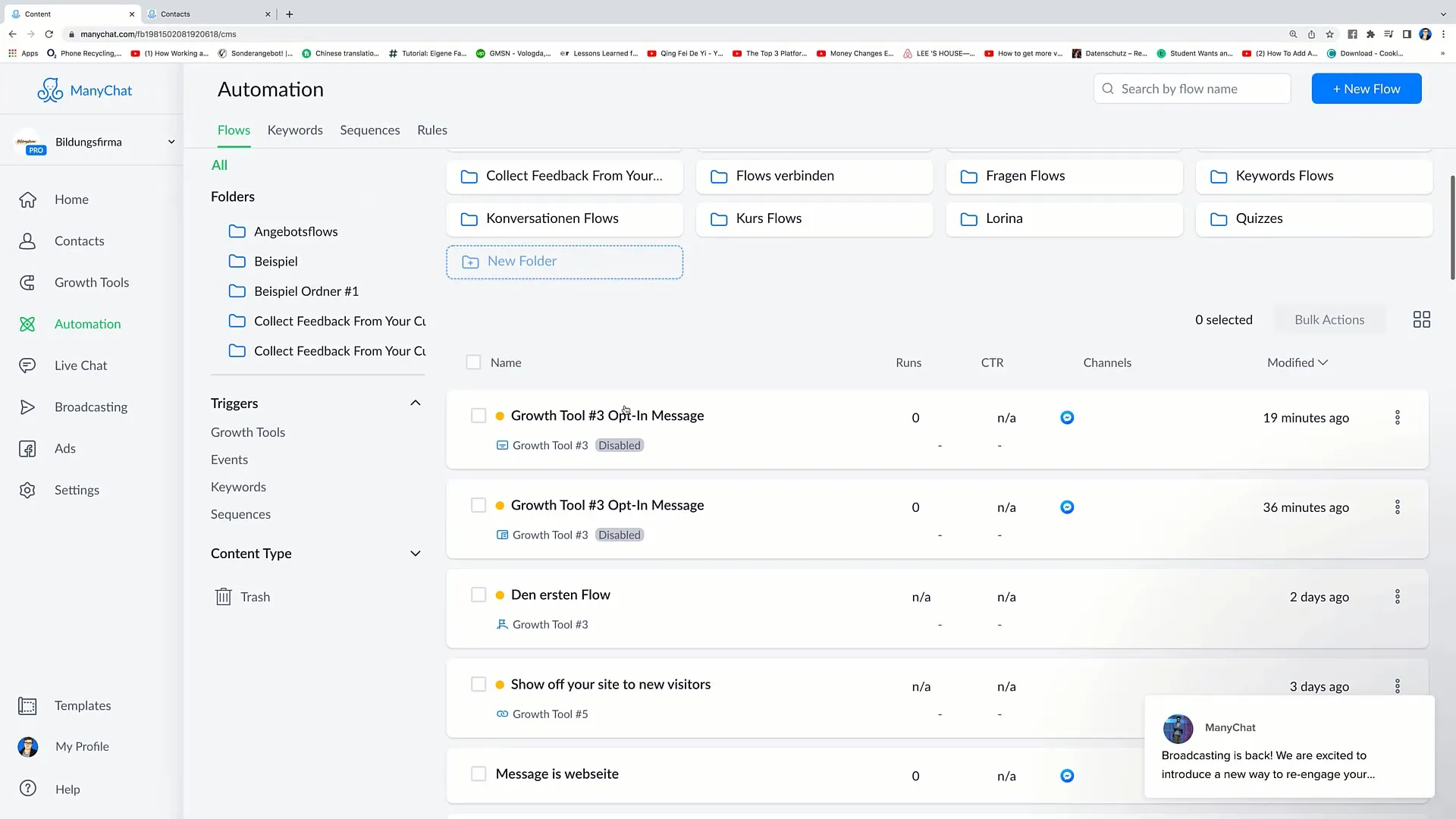The image size is (1456, 819).
Task: Switch to the Keywords tab
Action: 295,129
